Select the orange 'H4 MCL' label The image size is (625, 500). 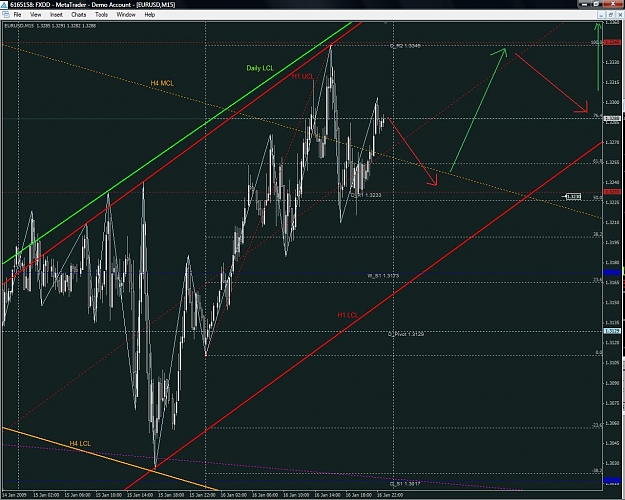tap(162, 83)
